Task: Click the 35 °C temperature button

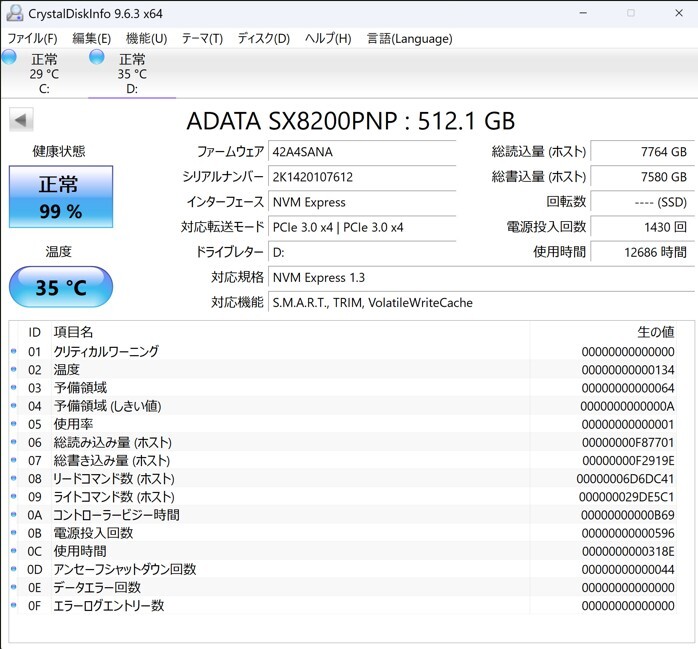Action: click(61, 287)
